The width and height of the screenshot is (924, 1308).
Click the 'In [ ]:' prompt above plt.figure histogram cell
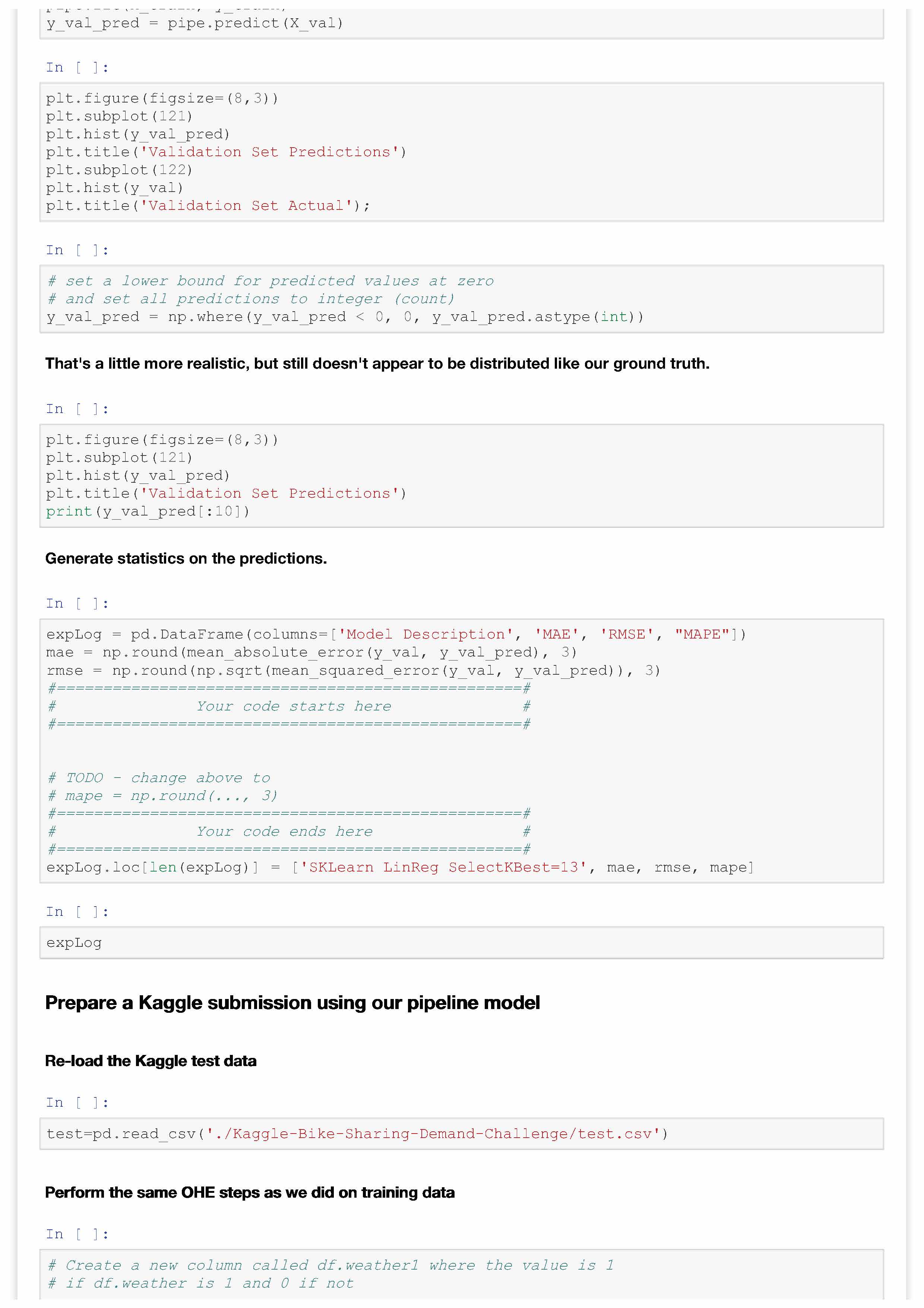pyautogui.click(x=77, y=68)
